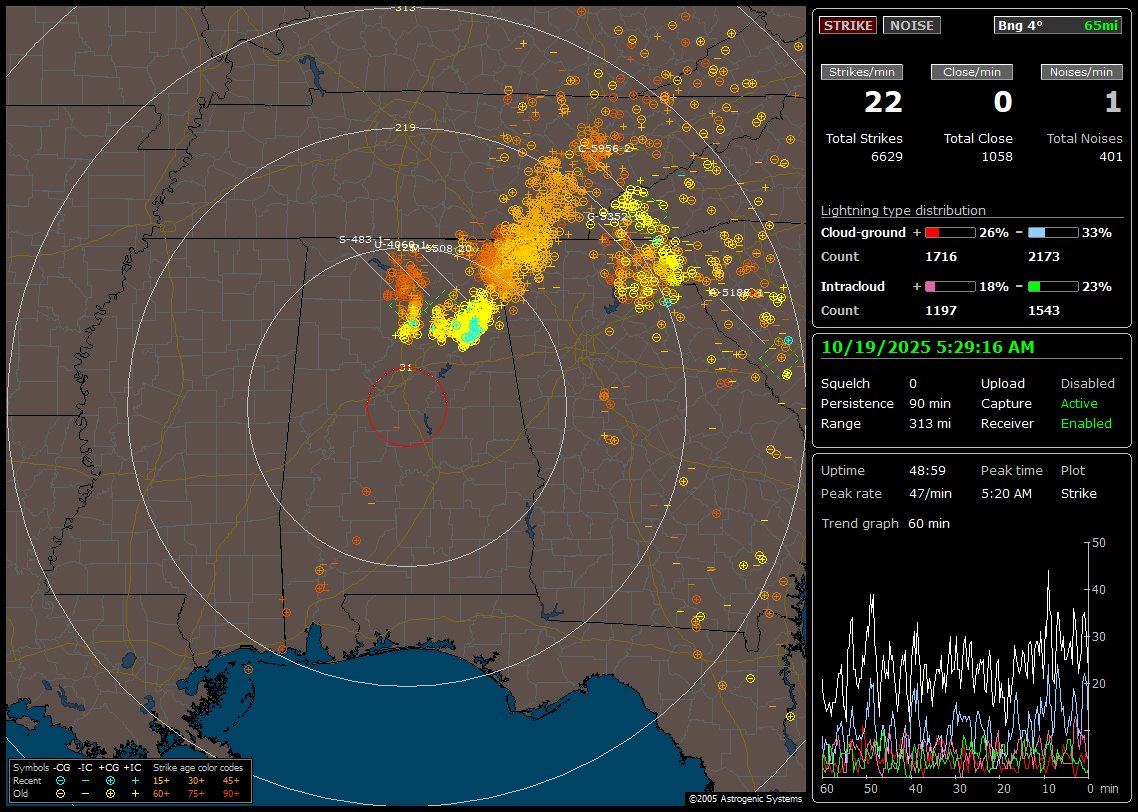Click the cyan recent +IC plus symbol in legend

[x=135, y=780]
